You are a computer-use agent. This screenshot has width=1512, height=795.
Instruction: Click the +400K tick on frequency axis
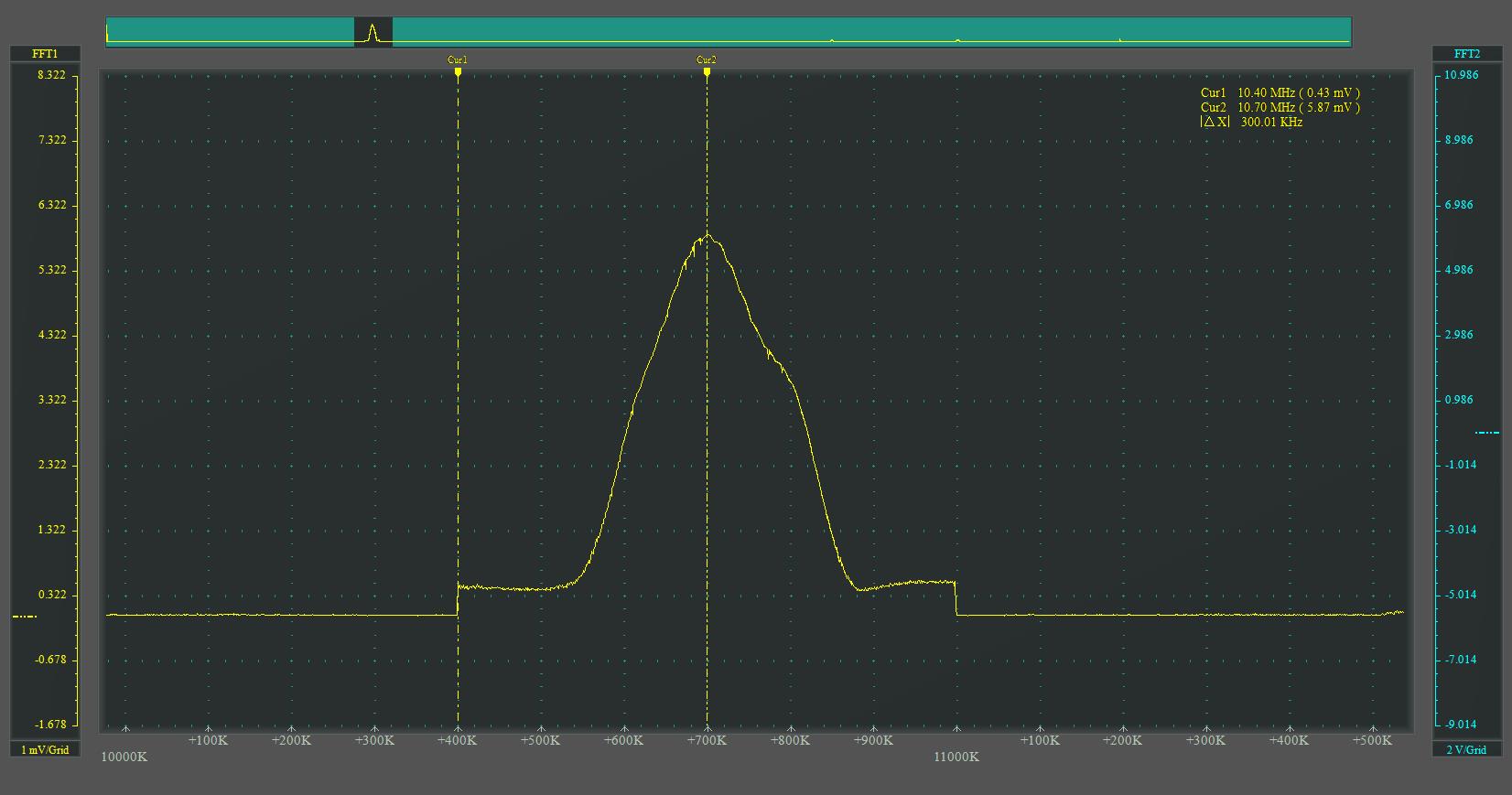point(458,740)
